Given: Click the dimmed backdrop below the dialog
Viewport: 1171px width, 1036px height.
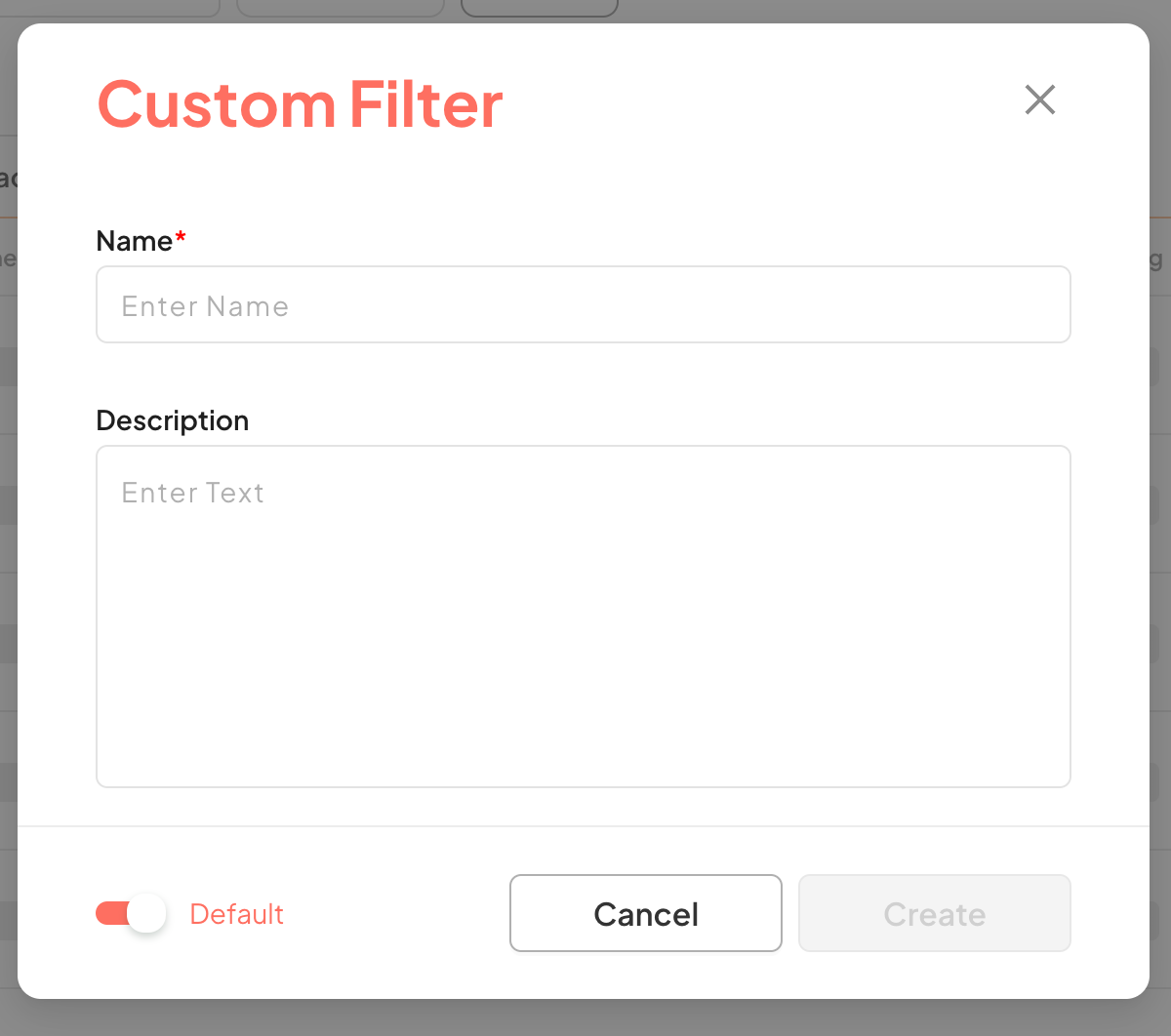Looking at the screenshot, I should coord(585,1017).
